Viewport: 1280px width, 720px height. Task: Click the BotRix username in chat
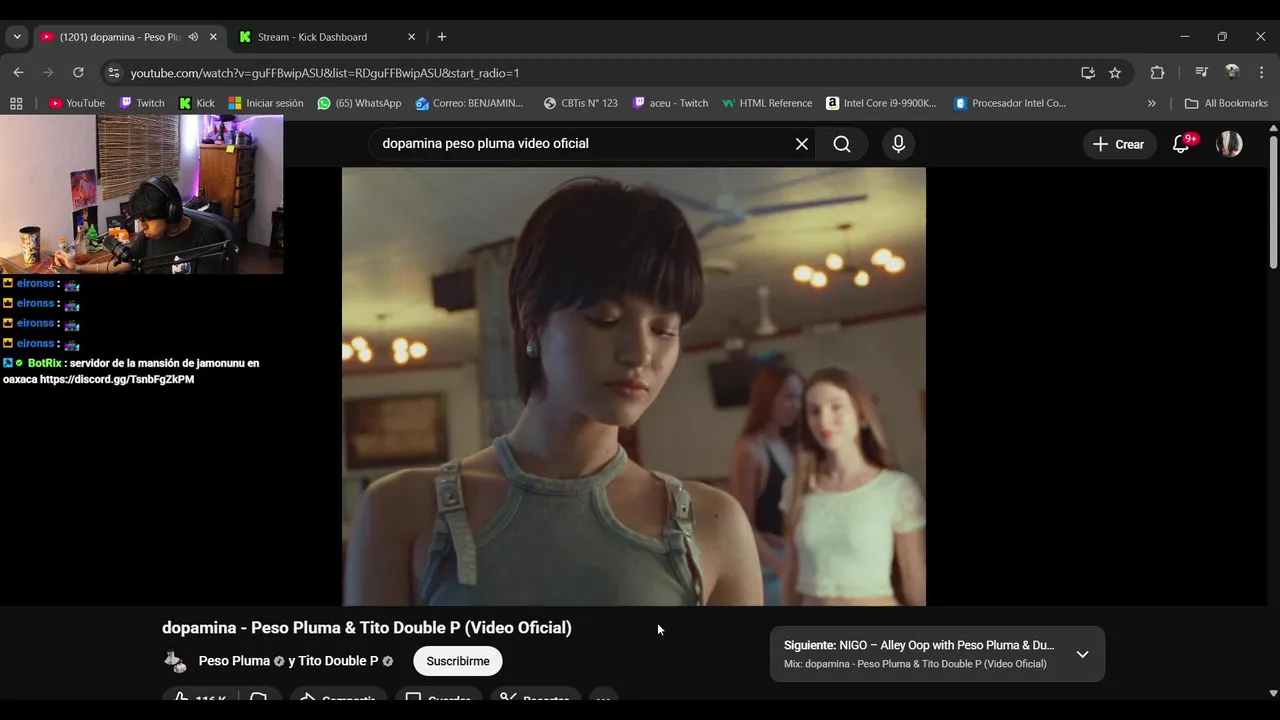(44, 363)
